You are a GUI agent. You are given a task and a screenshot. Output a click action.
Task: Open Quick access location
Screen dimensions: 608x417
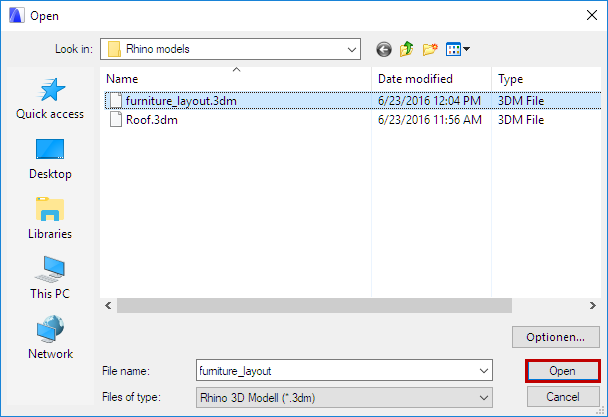tap(50, 99)
